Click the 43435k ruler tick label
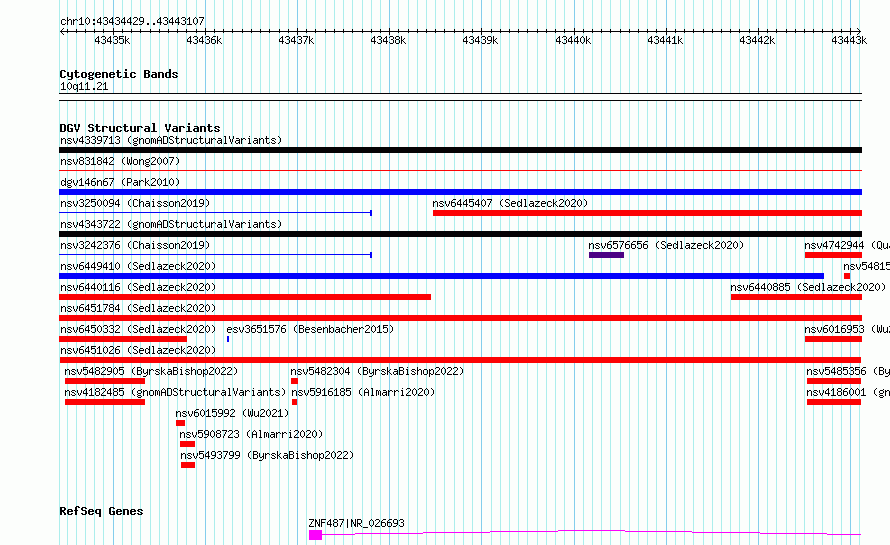The height and width of the screenshot is (545, 890). (112, 40)
